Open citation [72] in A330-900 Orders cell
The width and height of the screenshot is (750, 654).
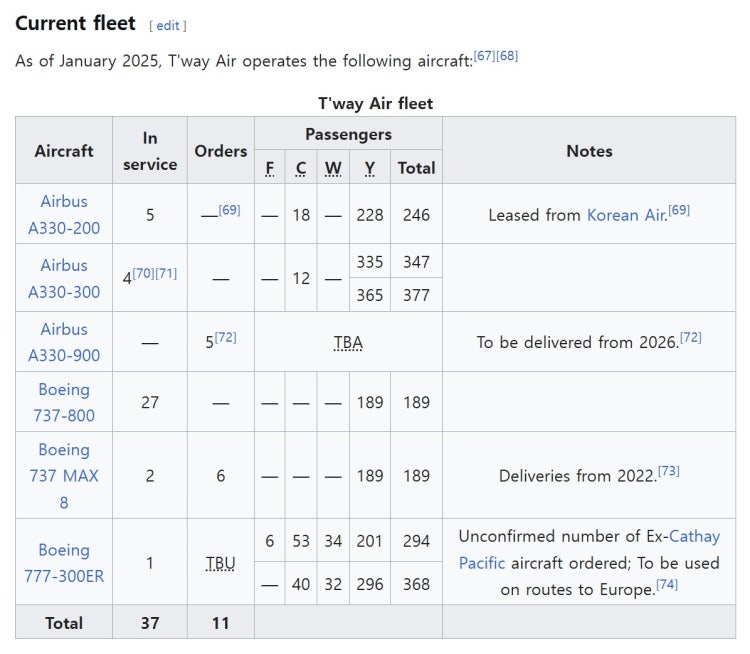[x=225, y=337]
